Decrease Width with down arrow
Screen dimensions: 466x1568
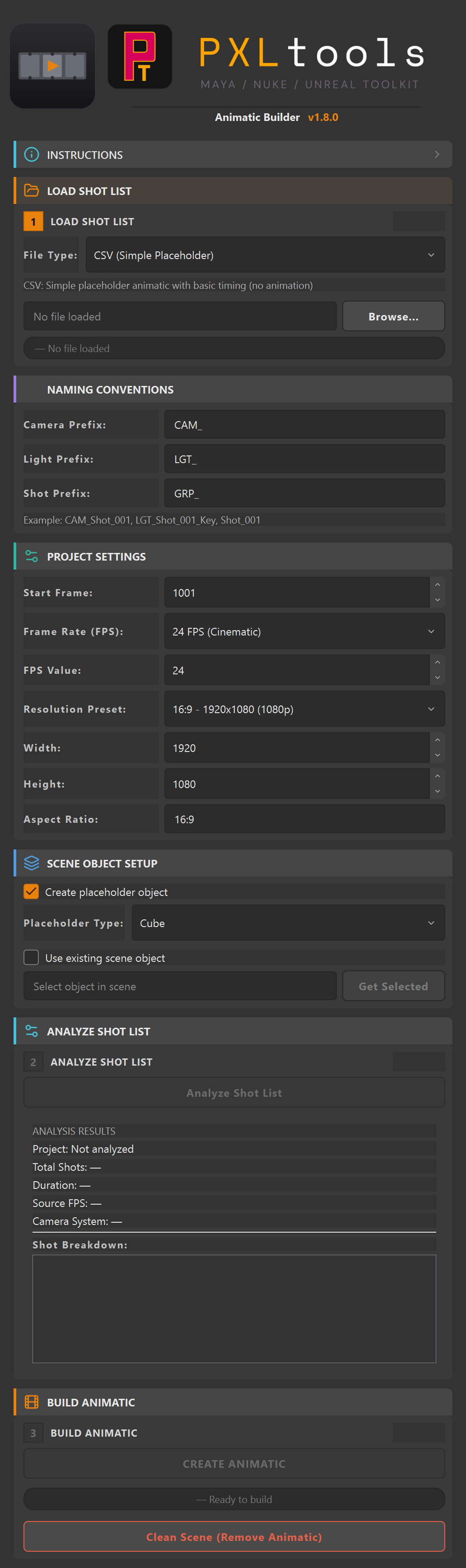tap(438, 756)
